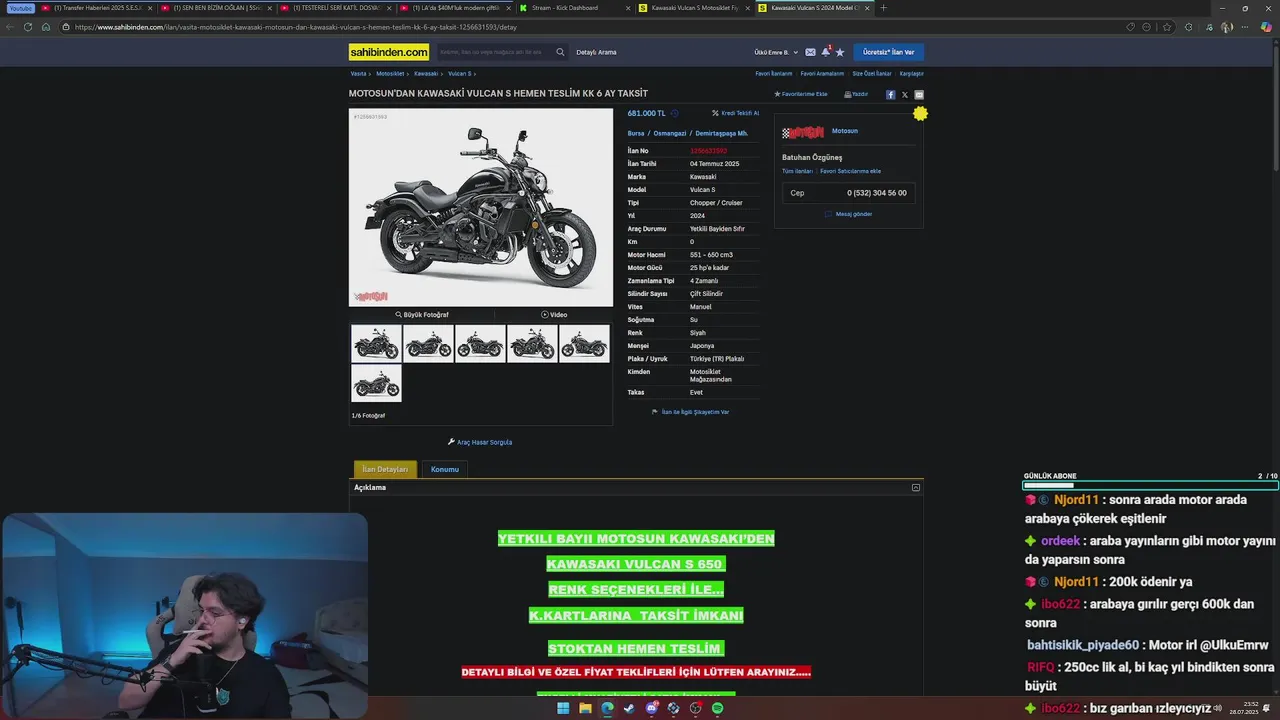Open Spotify from taskbar
This screenshot has height=720, width=1280.
pyautogui.click(x=717, y=708)
